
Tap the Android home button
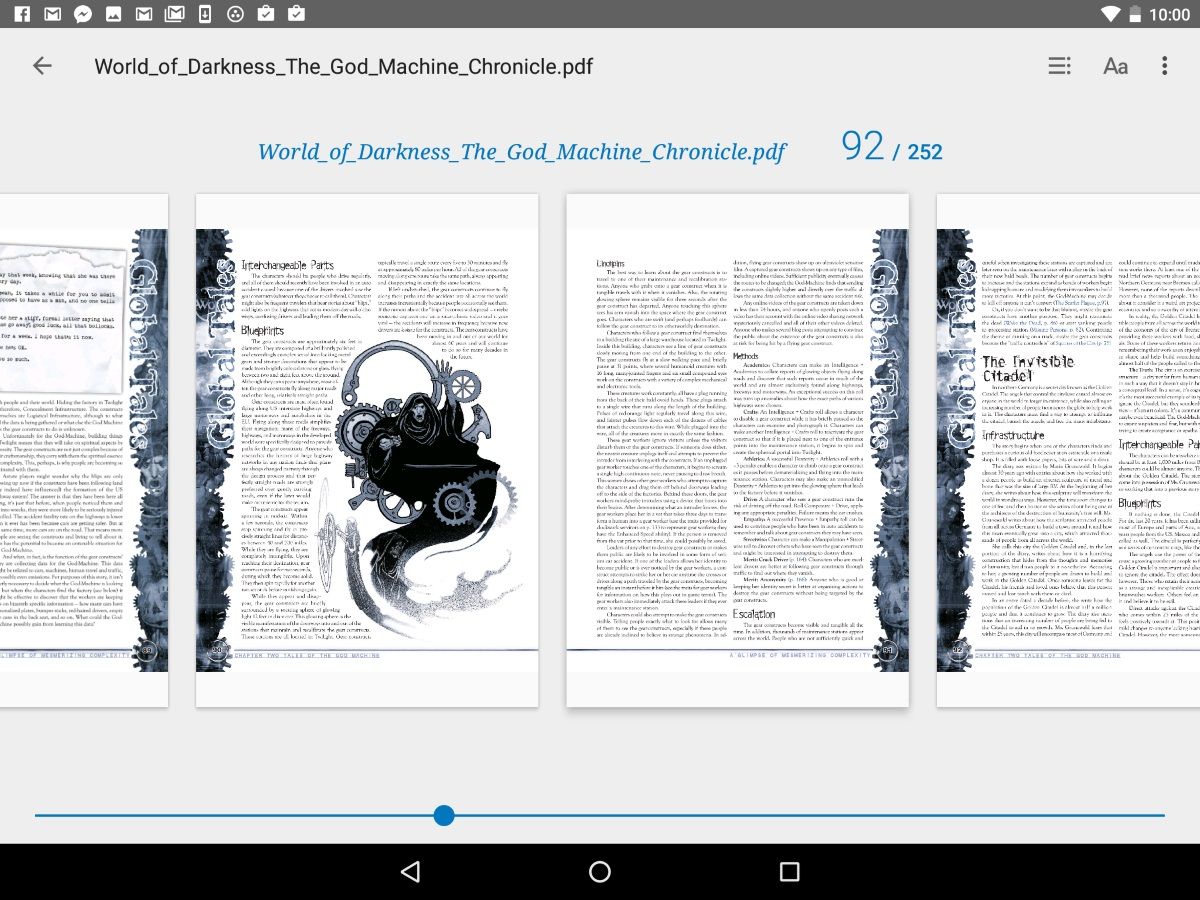click(x=599, y=871)
